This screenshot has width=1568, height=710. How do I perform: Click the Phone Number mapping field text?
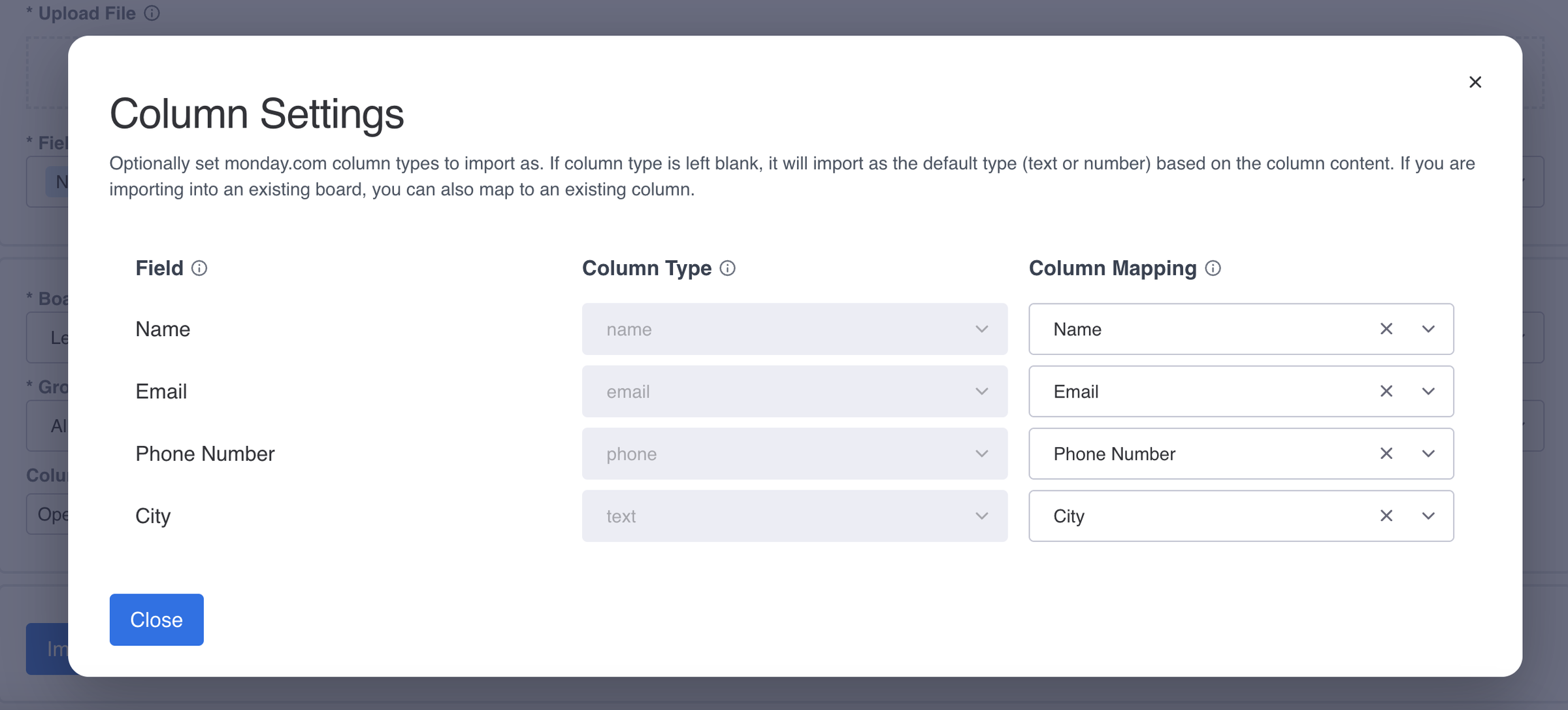[x=1114, y=454]
